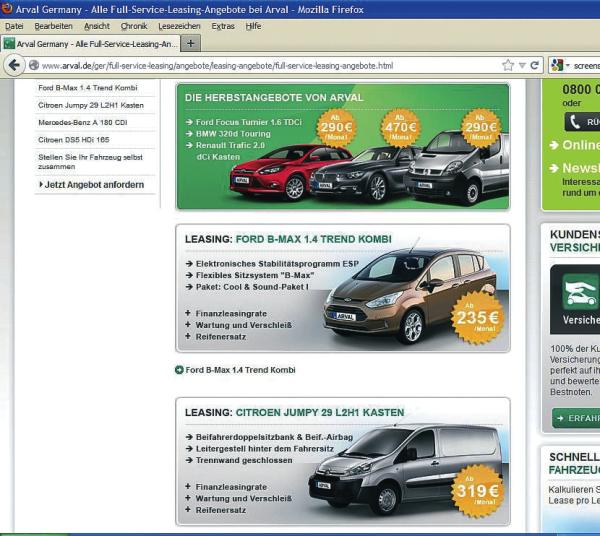Screen dimensions: 600x536
Task: Click the phone callback button icon
Action: [x=575, y=122]
